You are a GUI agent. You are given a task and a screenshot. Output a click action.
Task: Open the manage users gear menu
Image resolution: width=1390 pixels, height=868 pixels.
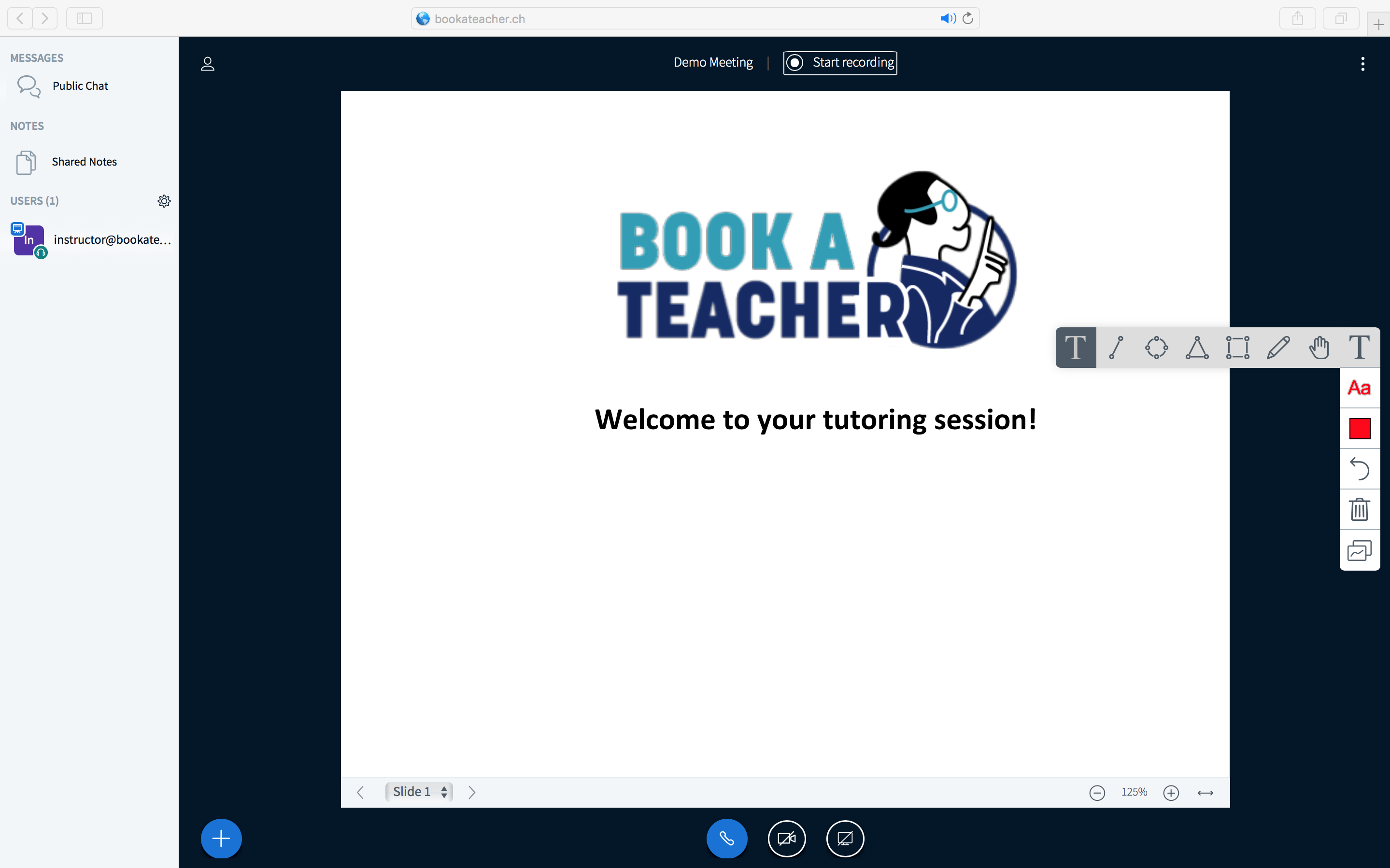pyautogui.click(x=164, y=201)
